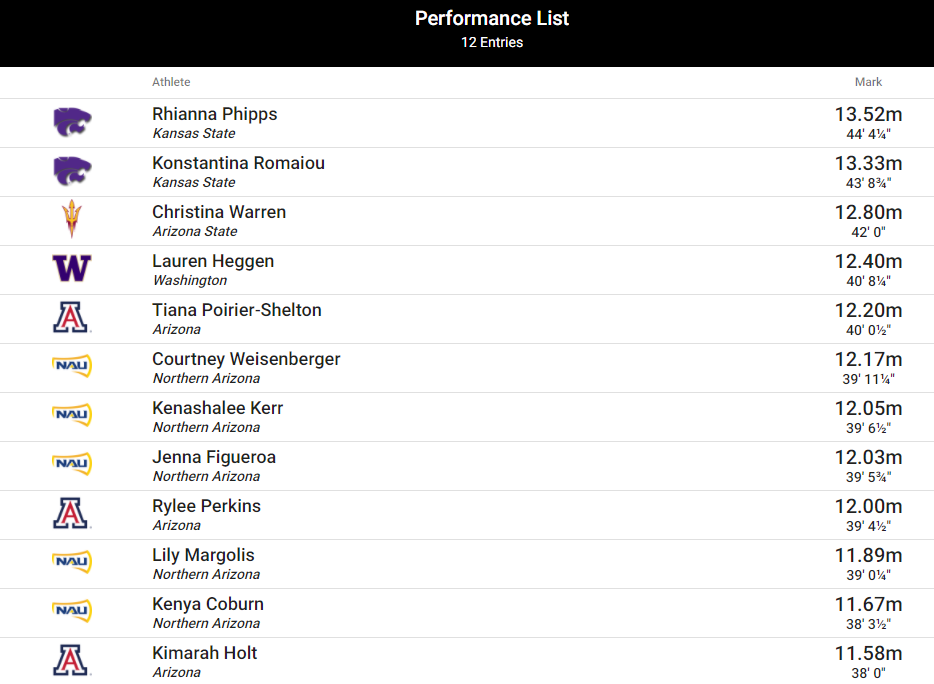Click NAU logo beside Courtney Weisenberger
Viewport: 934px width, 684px height.
(x=72, y=366)
